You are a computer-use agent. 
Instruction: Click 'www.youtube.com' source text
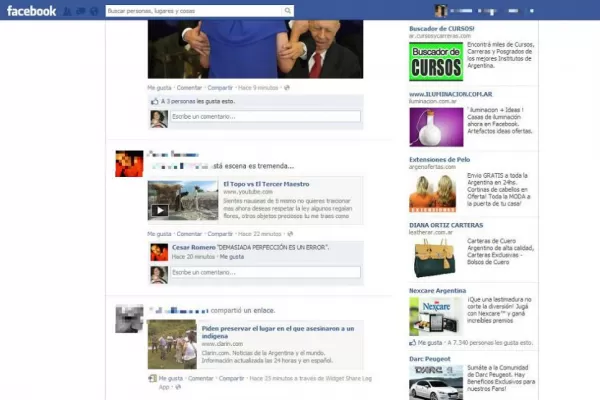point(248,192)
